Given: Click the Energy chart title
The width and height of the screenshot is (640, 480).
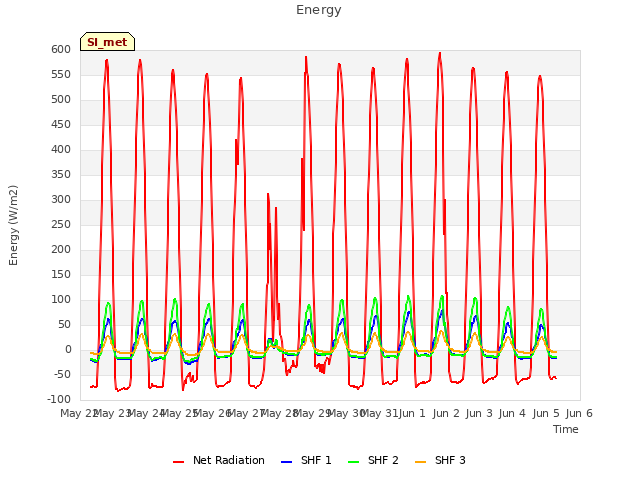Looking at the screenshot, I should click(318, 10).
